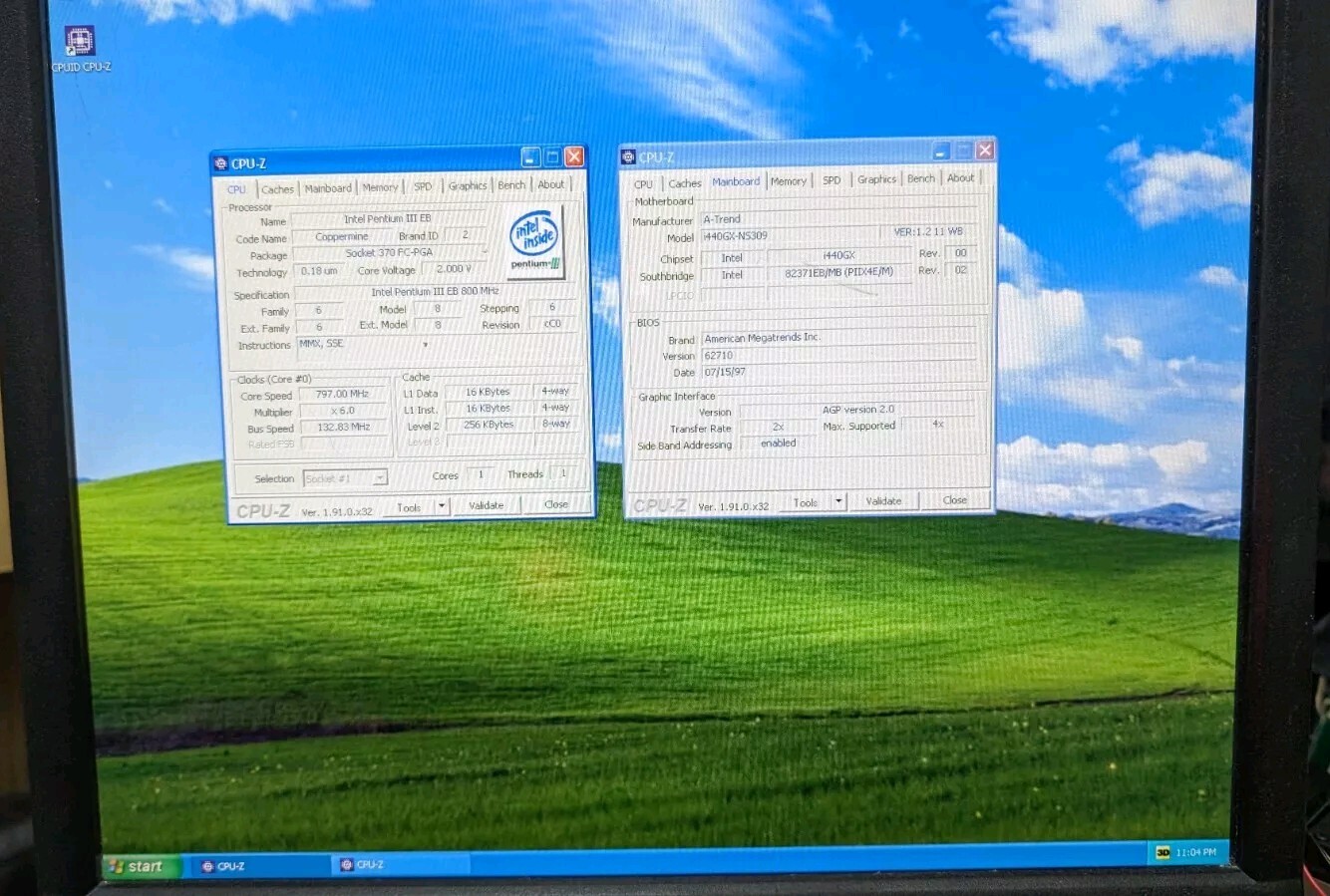Minimize the right CPU-Z window

pyautogui.click(x=941, y=150)
